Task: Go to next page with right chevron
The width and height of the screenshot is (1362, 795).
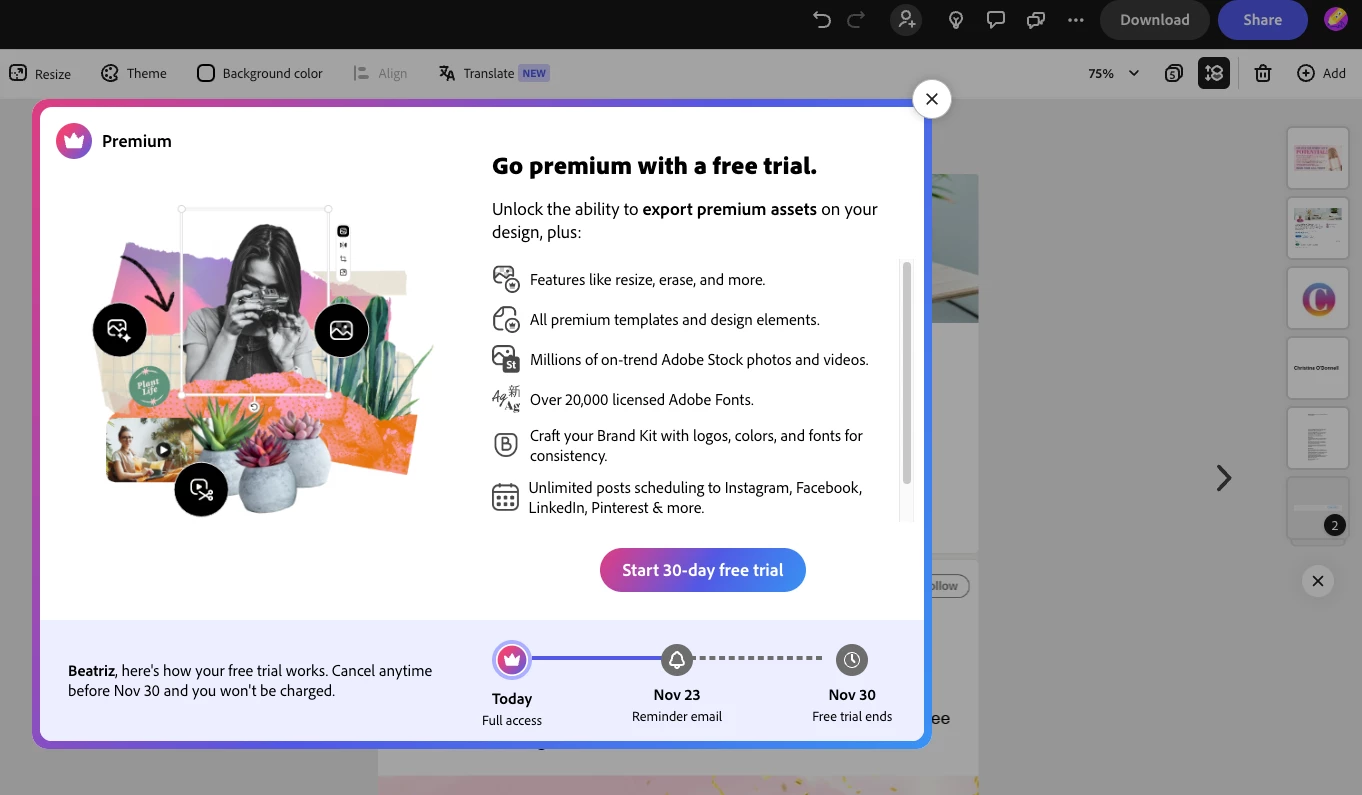Action: [x=1223, y=478]
